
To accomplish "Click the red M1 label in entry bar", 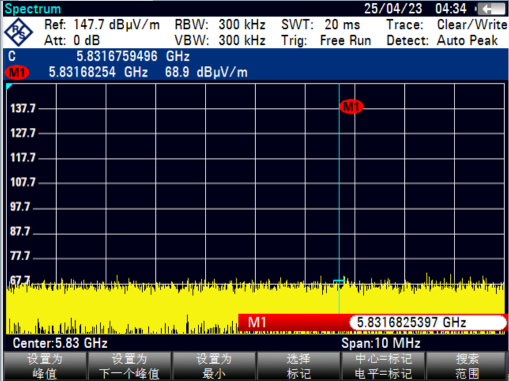I will point(257,323).
